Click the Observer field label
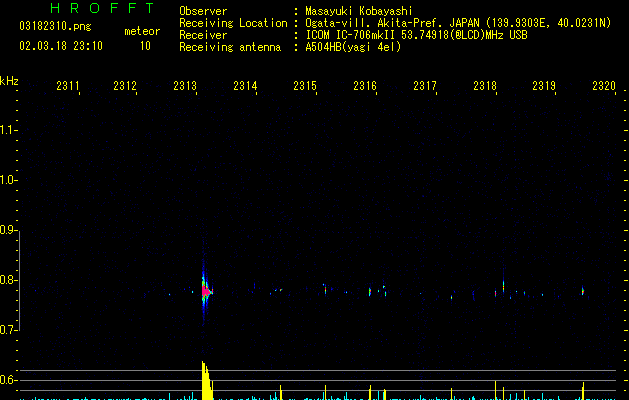Image resolution: width=629 pixels, height=400 pixels. [203, 11]
